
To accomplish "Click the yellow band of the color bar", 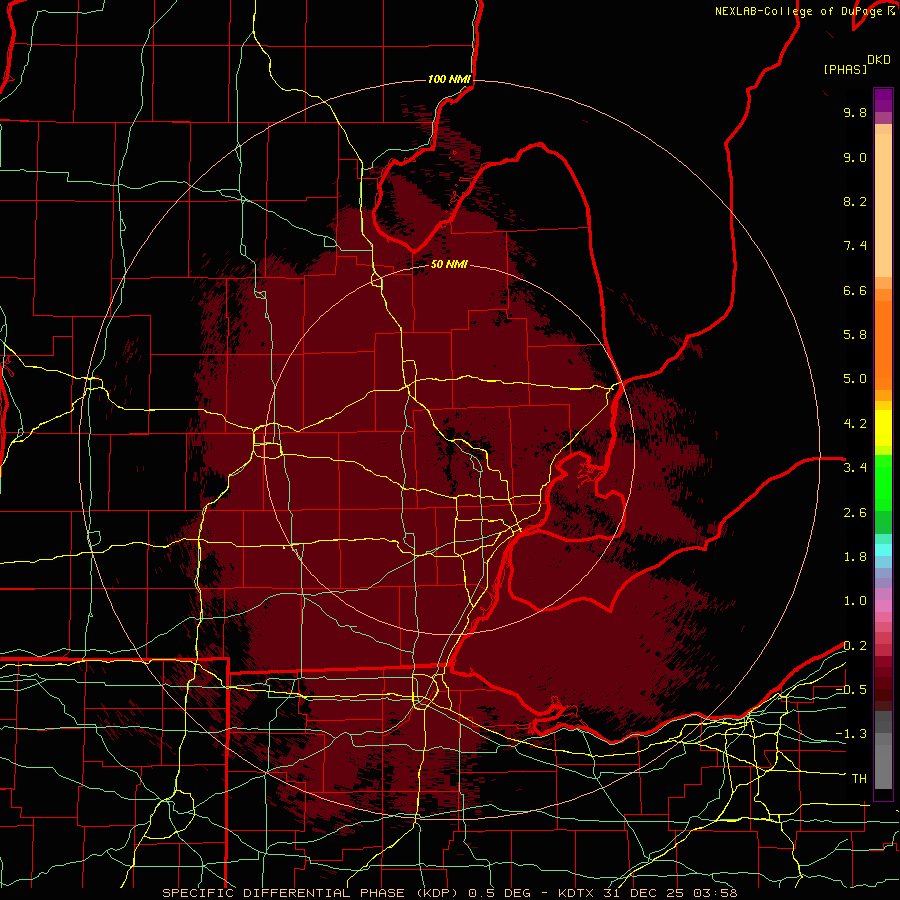I will [x=883, y=428].
